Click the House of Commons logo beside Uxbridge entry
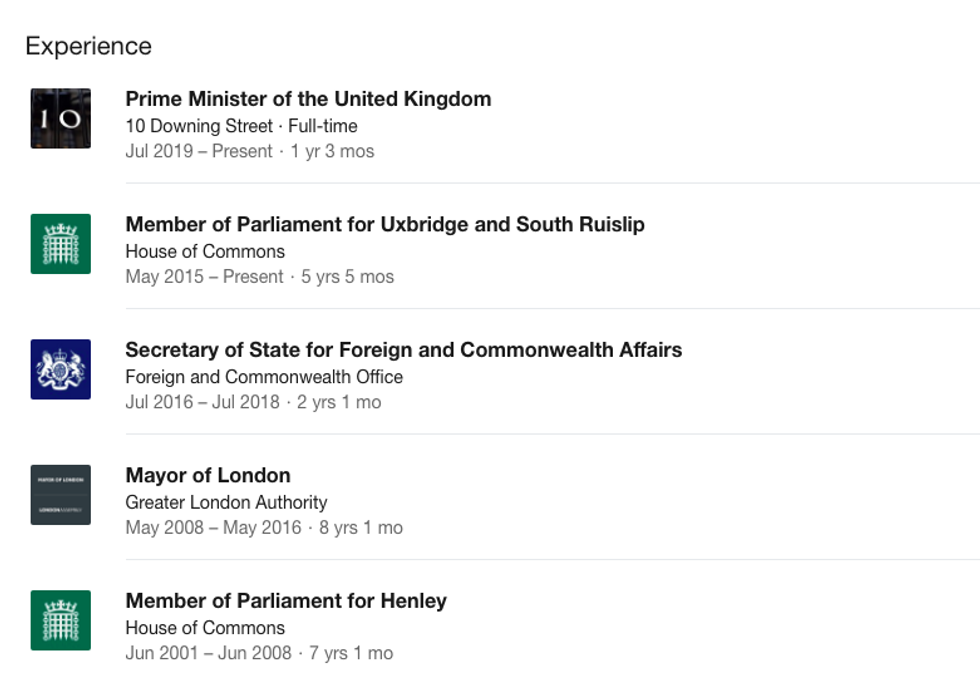980x694 pixels. 60,244
